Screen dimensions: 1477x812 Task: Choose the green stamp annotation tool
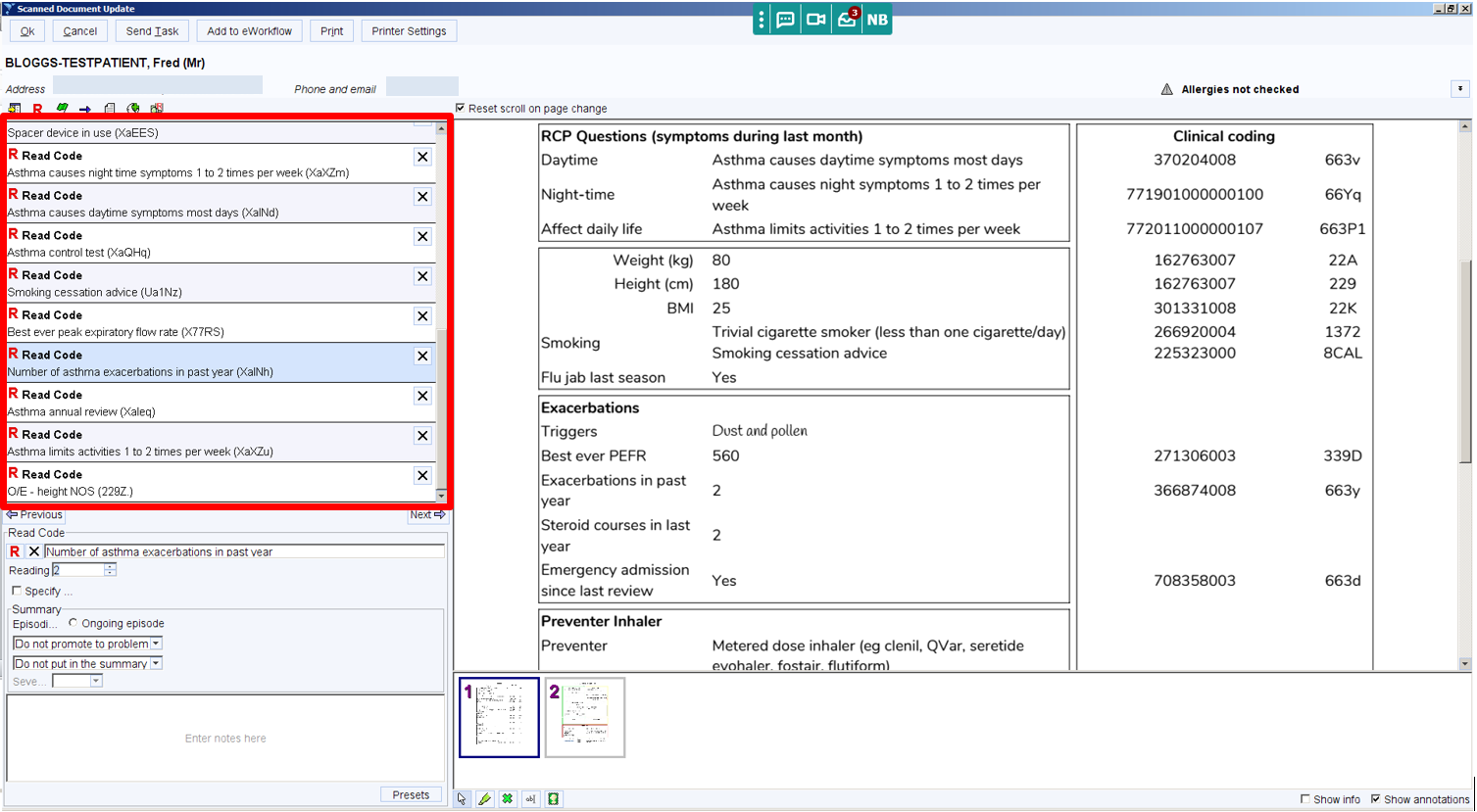[553, 799]
